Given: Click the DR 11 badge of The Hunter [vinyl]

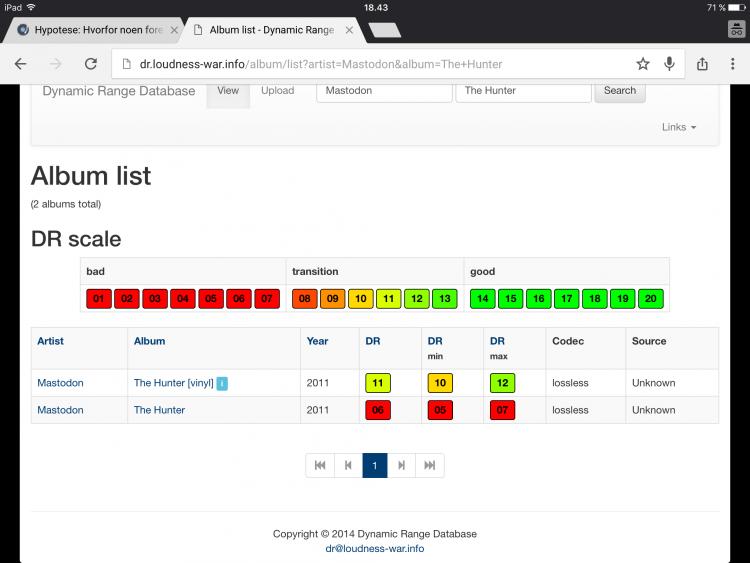Looking at the screenshot, I should coord(378,383).
